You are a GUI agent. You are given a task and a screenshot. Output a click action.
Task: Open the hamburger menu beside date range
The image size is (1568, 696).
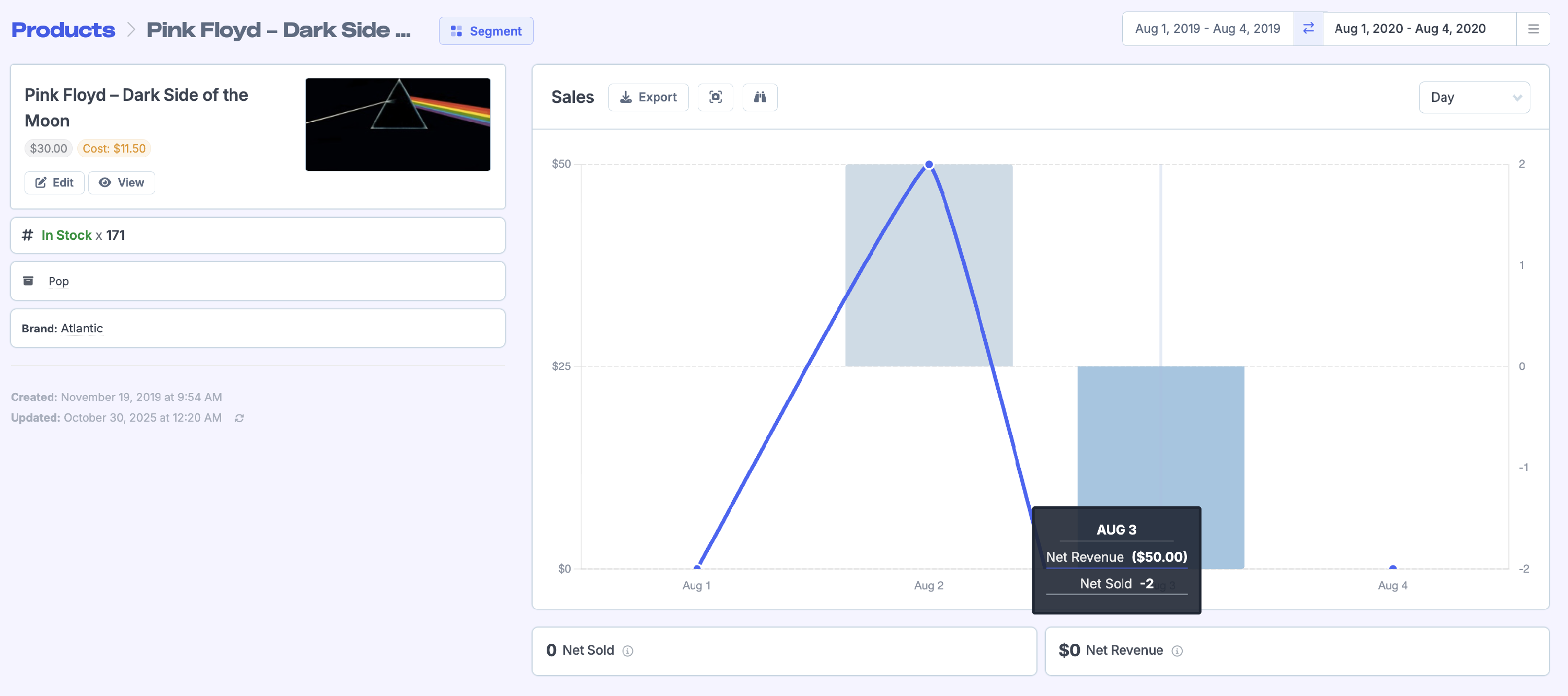1532,29
